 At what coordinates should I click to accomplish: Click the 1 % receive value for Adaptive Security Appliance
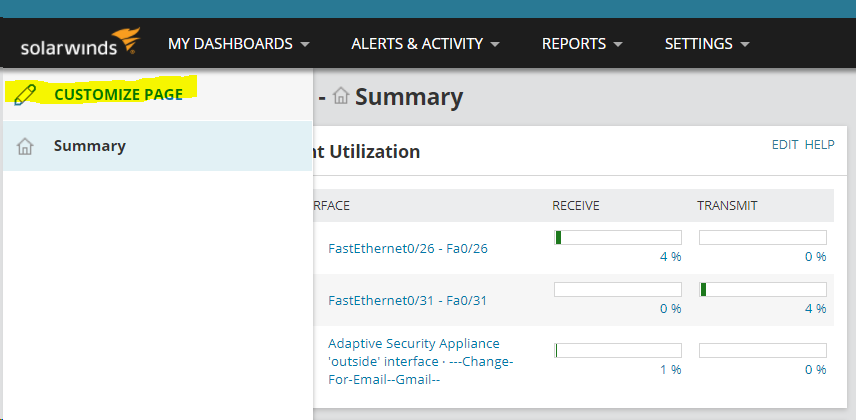[670, 370]
